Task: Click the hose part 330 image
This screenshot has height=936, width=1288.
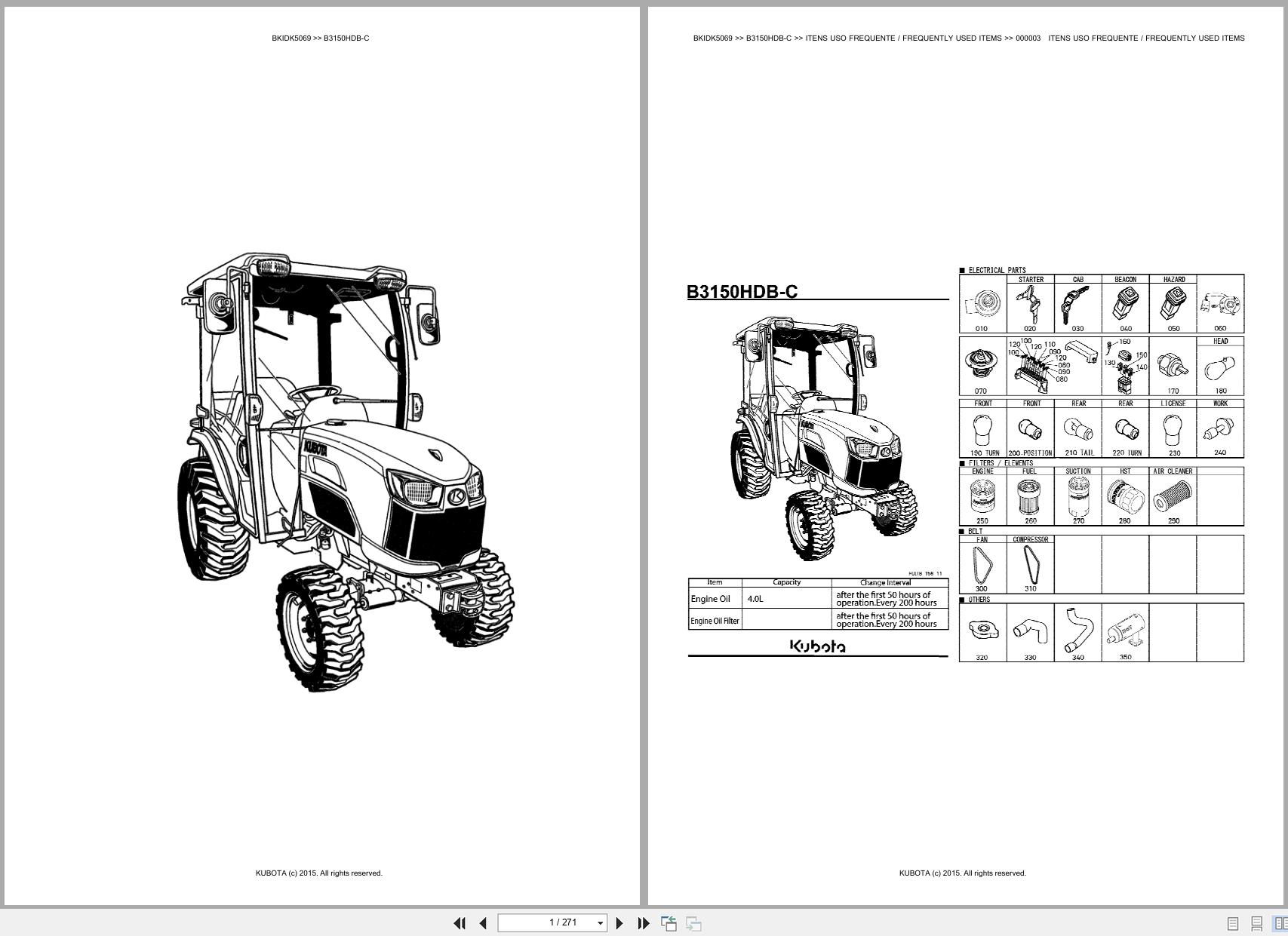Action: click(1029, 630)
